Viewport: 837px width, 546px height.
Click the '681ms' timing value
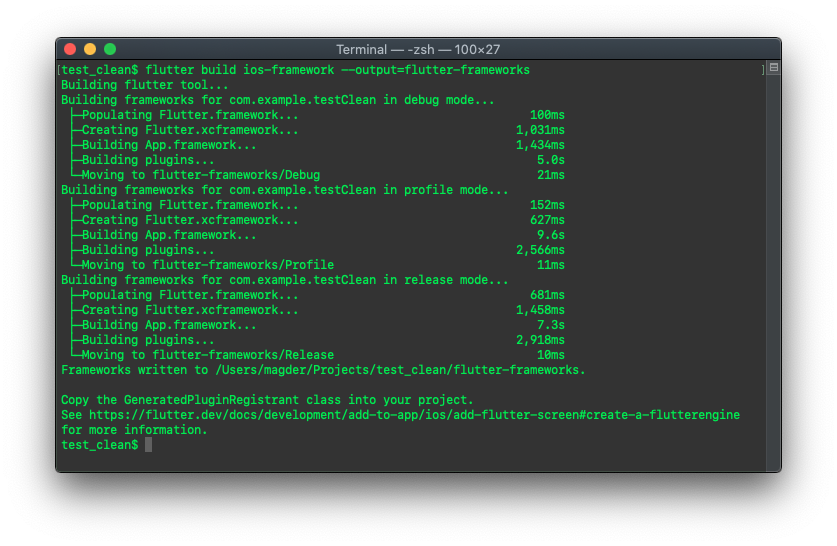tap(547, 295)
